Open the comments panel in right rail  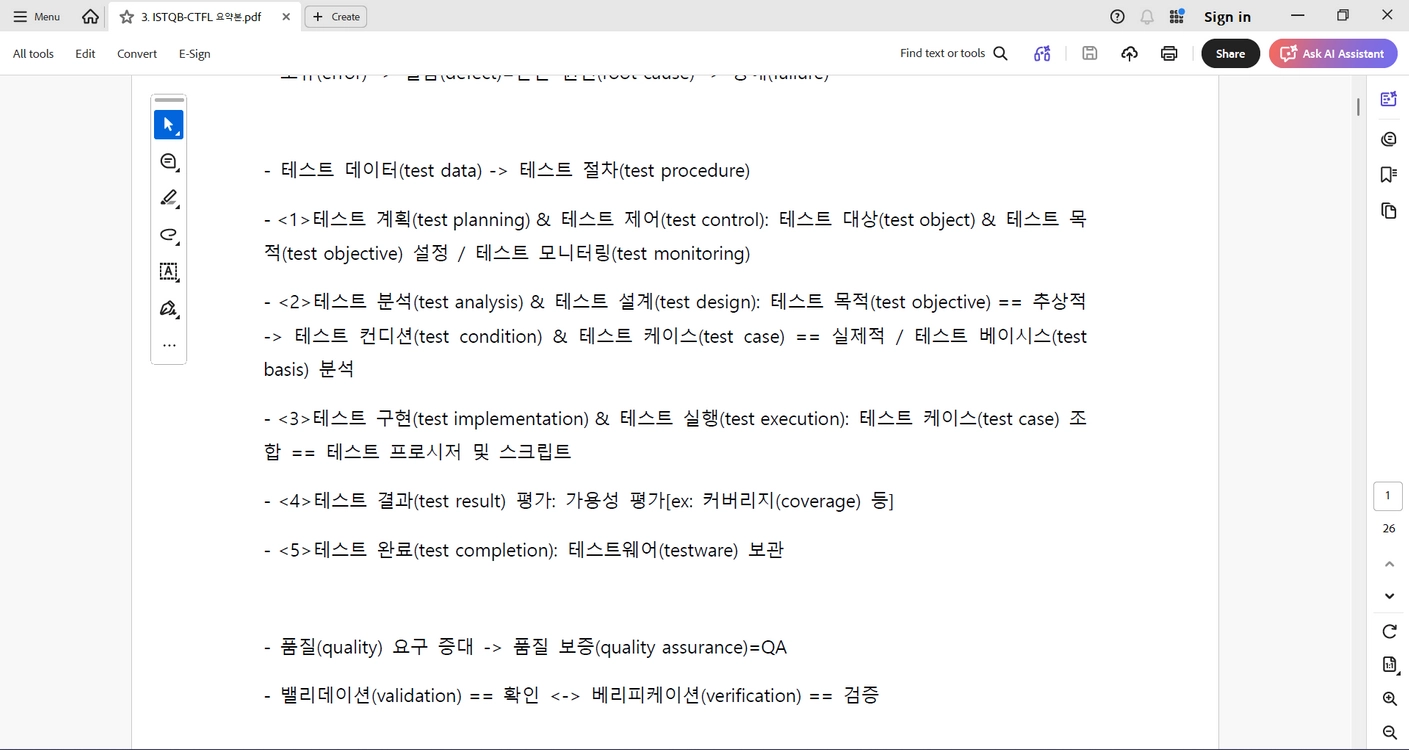click(1388, 139)
